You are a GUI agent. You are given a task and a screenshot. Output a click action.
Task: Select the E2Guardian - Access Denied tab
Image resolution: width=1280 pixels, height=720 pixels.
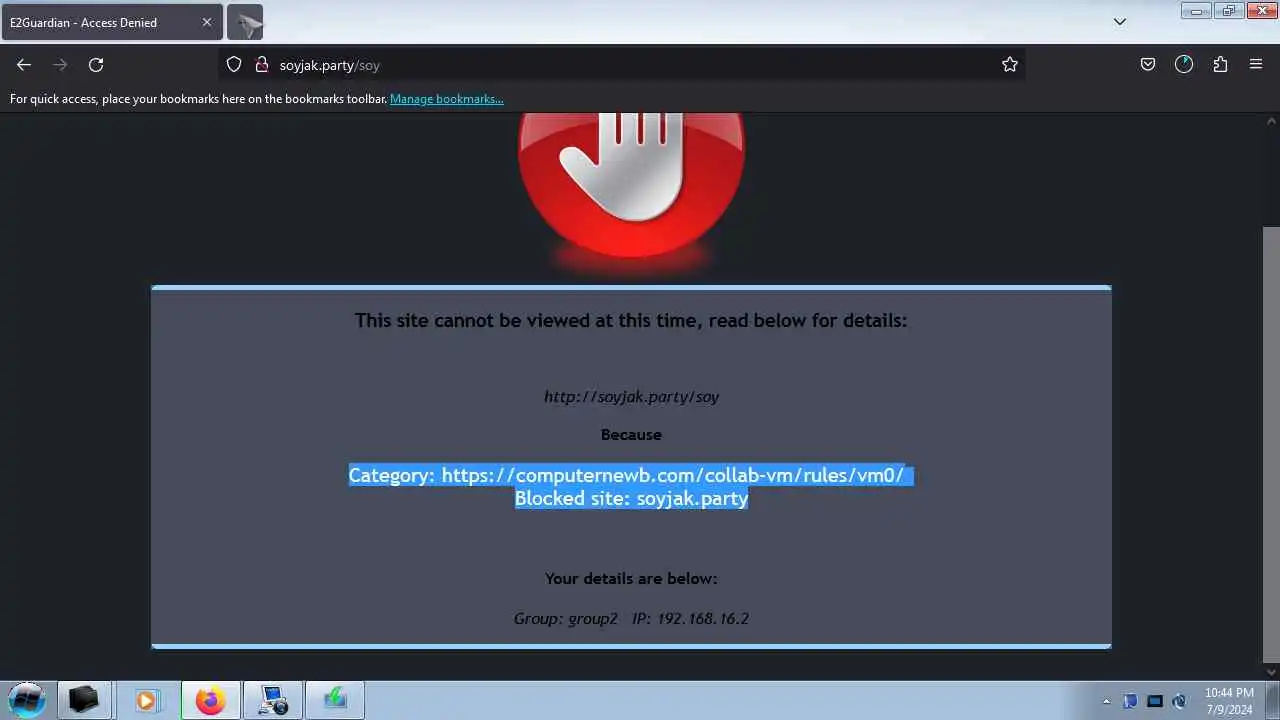112,22
